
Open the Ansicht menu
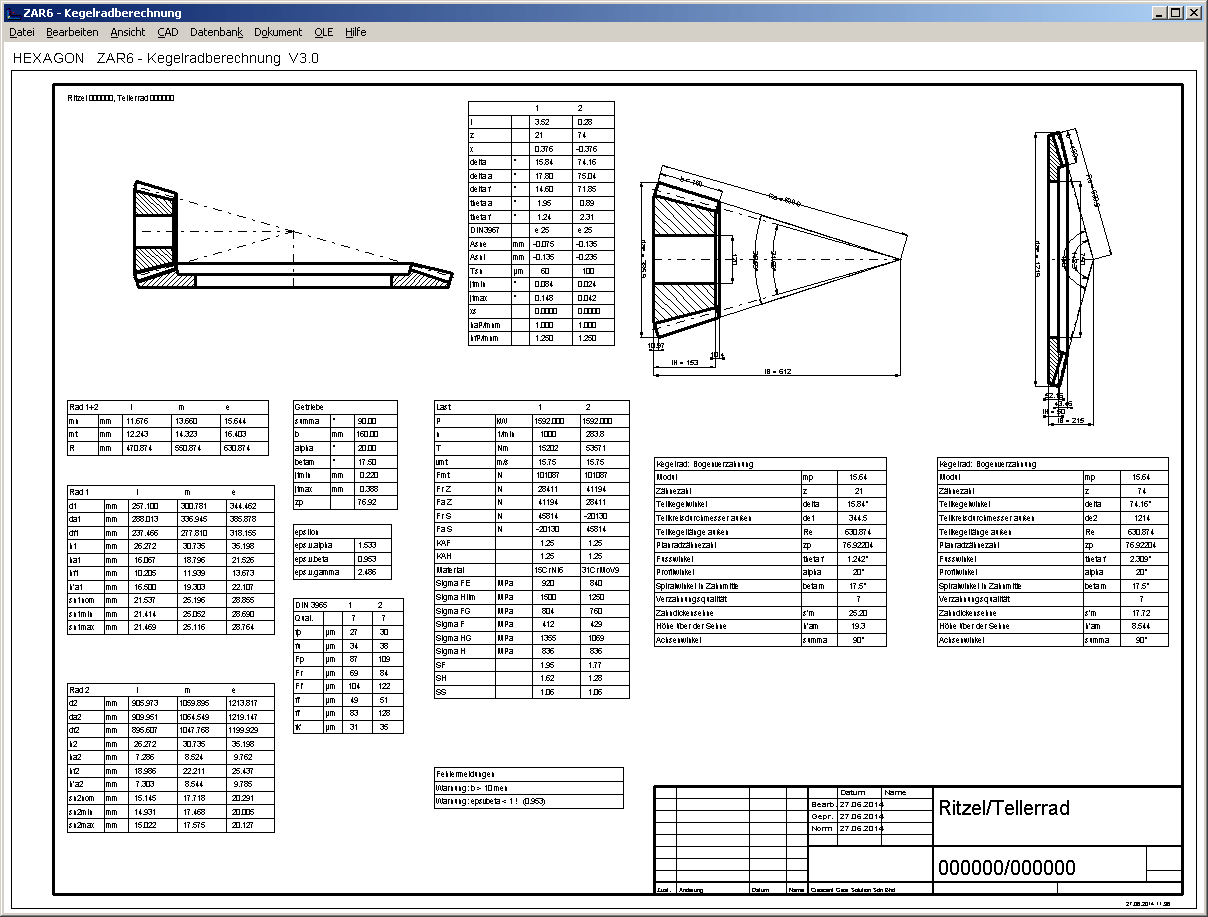tap(127, 32)
